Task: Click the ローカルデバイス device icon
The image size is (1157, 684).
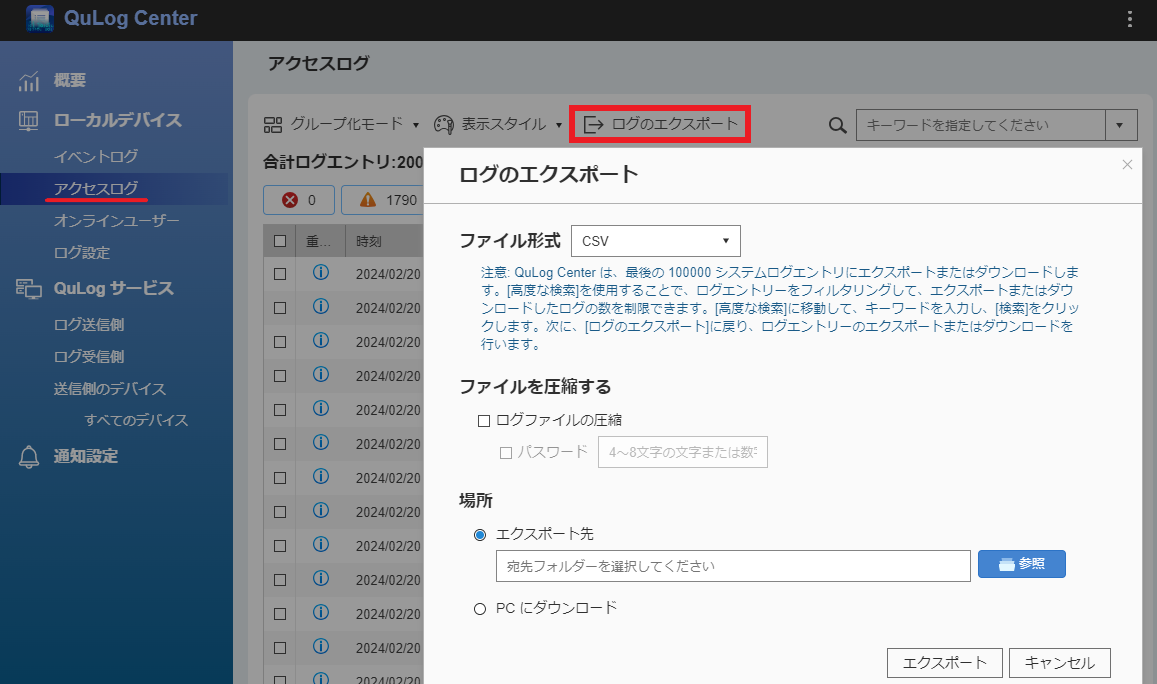Action: [29, 120]
